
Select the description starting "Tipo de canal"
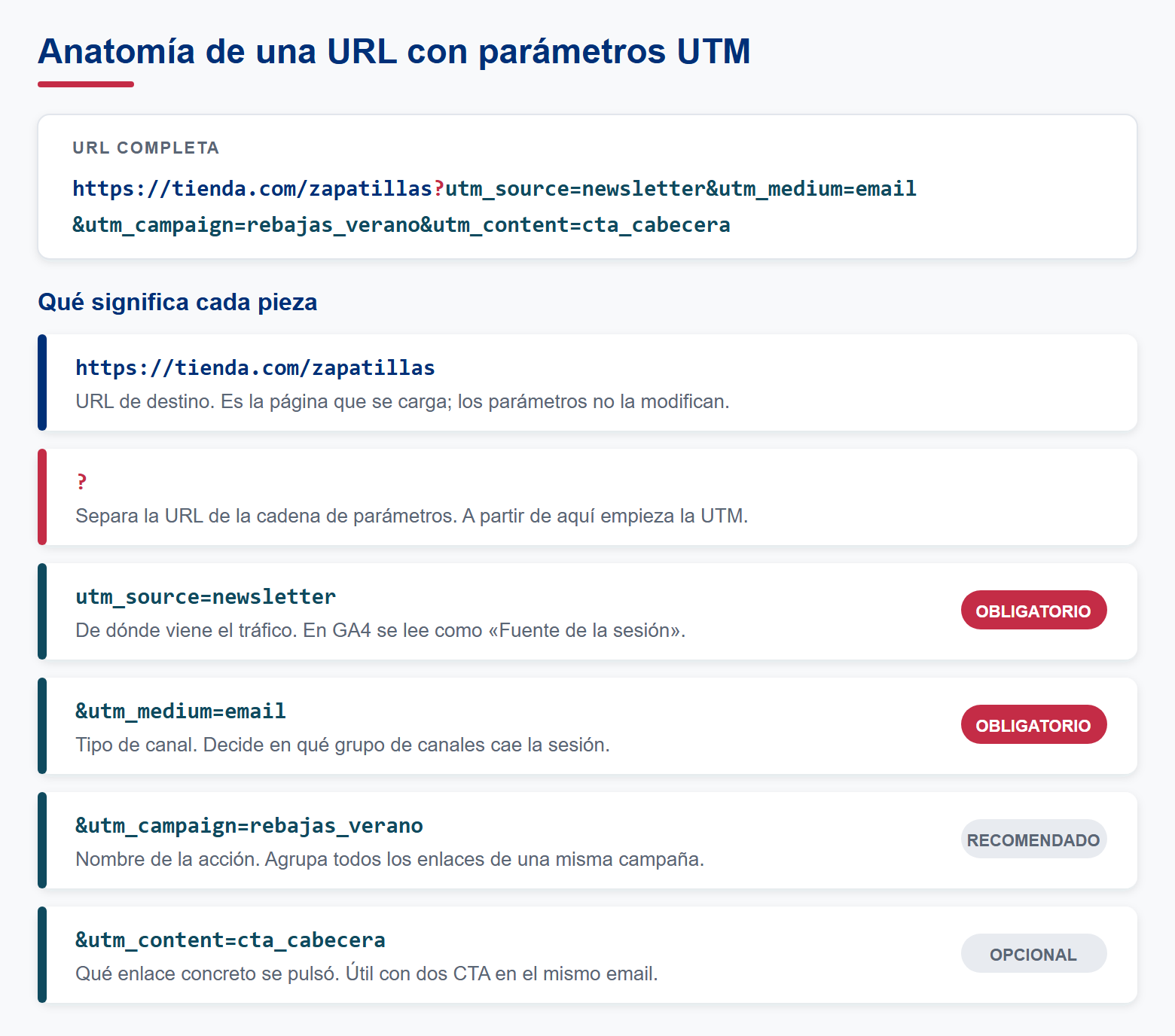click(x=343, y=745)
